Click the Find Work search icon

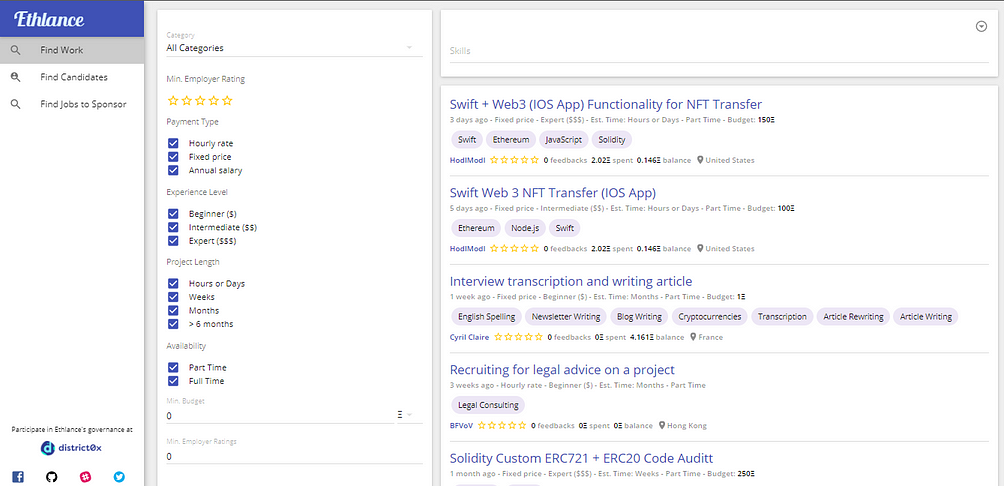pyautogui.click(x=16, y=50)
